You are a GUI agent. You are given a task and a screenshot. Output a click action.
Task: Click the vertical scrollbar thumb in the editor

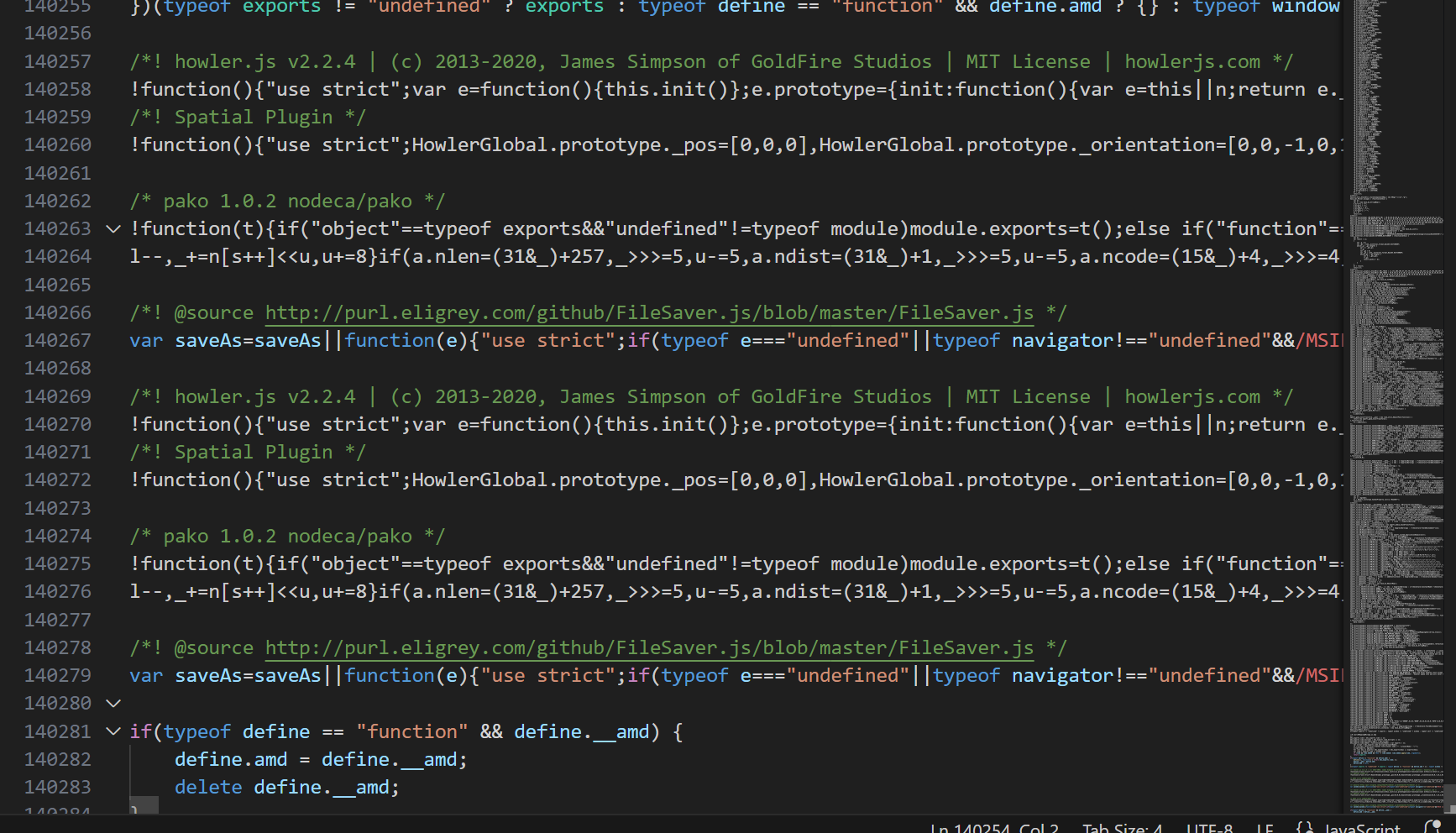1450,799
